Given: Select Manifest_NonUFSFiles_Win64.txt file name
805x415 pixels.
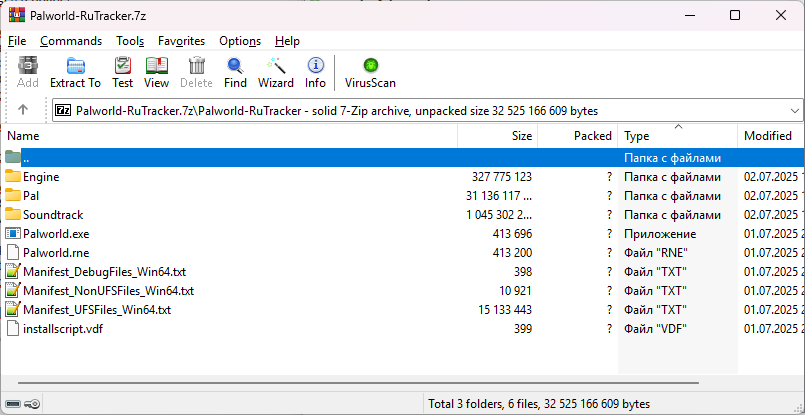Looking at the screenshot, I should click(108, 291).
